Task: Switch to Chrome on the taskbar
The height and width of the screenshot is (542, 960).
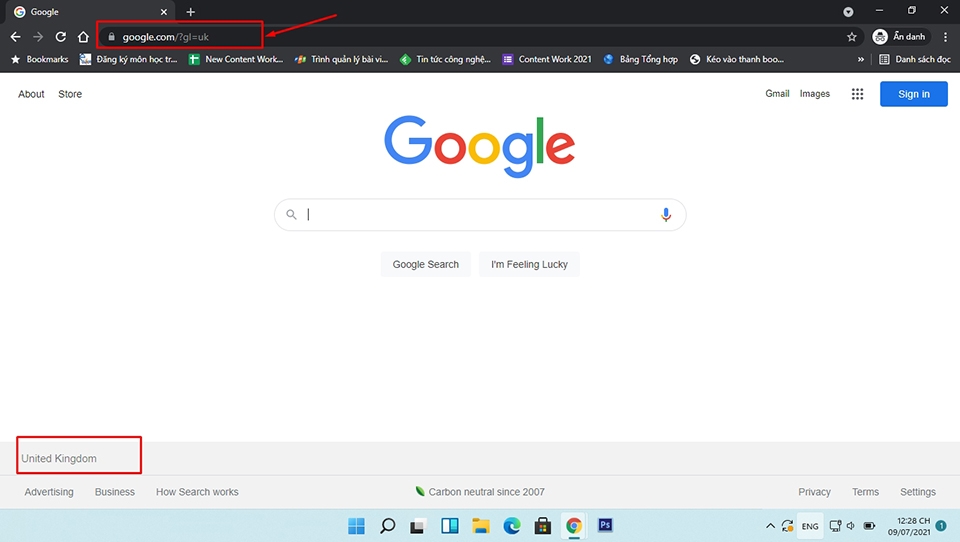Action: pos(574,525)
